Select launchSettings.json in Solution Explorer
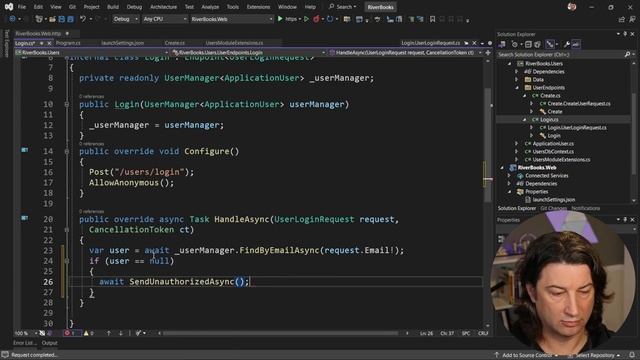This screenshot has width=640, height=360. point(553,200)
